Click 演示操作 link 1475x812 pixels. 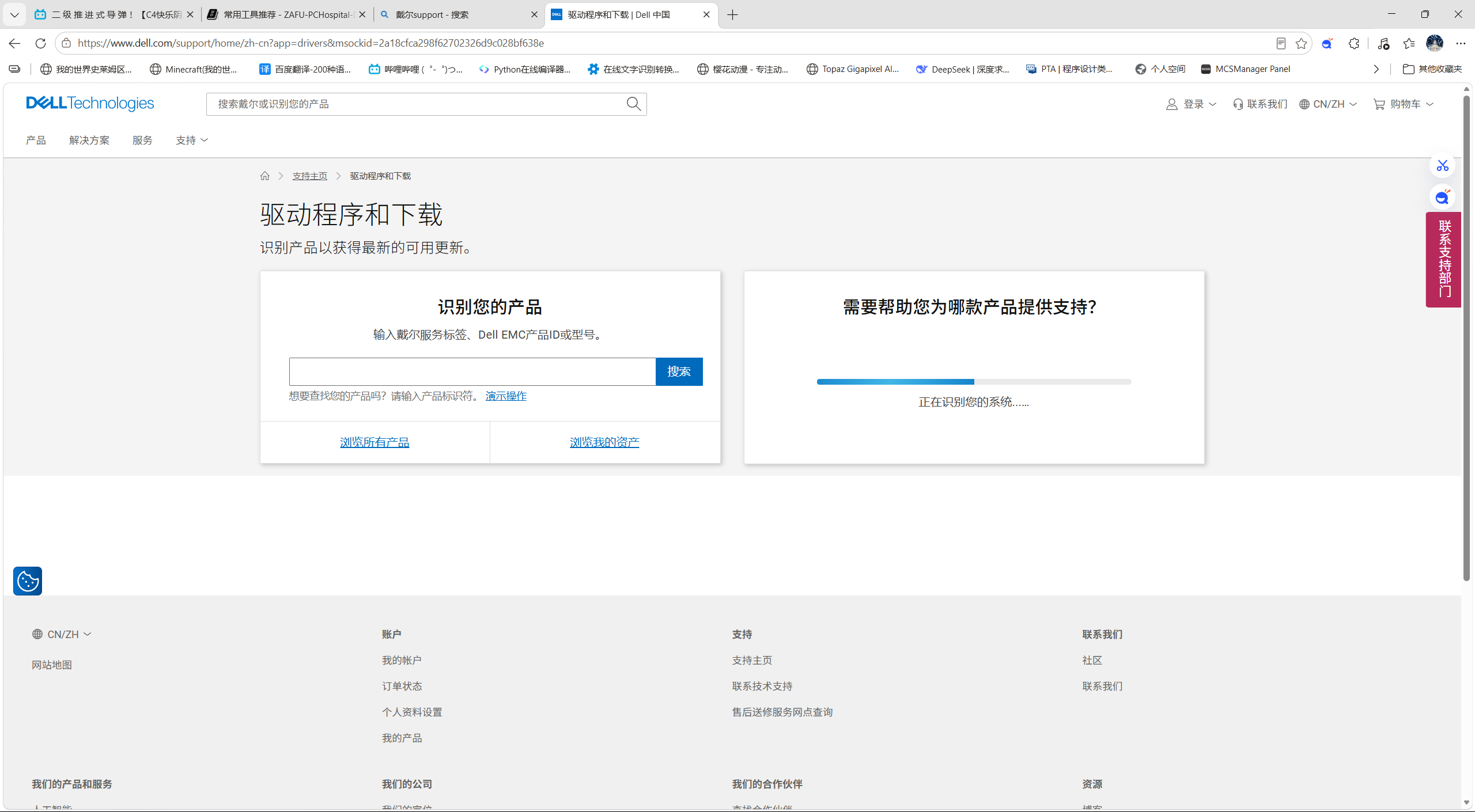click(x=506, y=396)
